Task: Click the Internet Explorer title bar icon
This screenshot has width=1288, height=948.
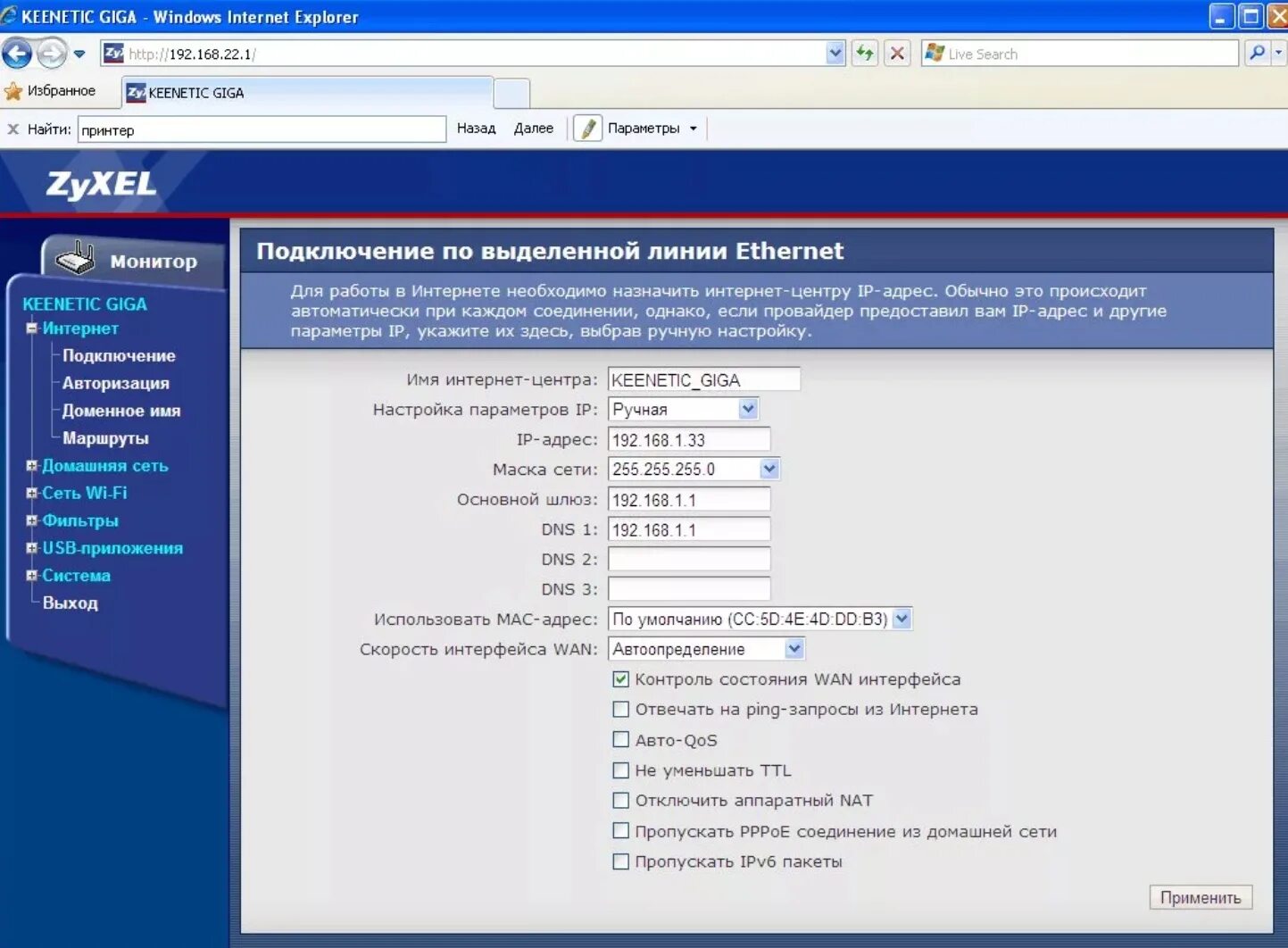Action: coord(9,16)
